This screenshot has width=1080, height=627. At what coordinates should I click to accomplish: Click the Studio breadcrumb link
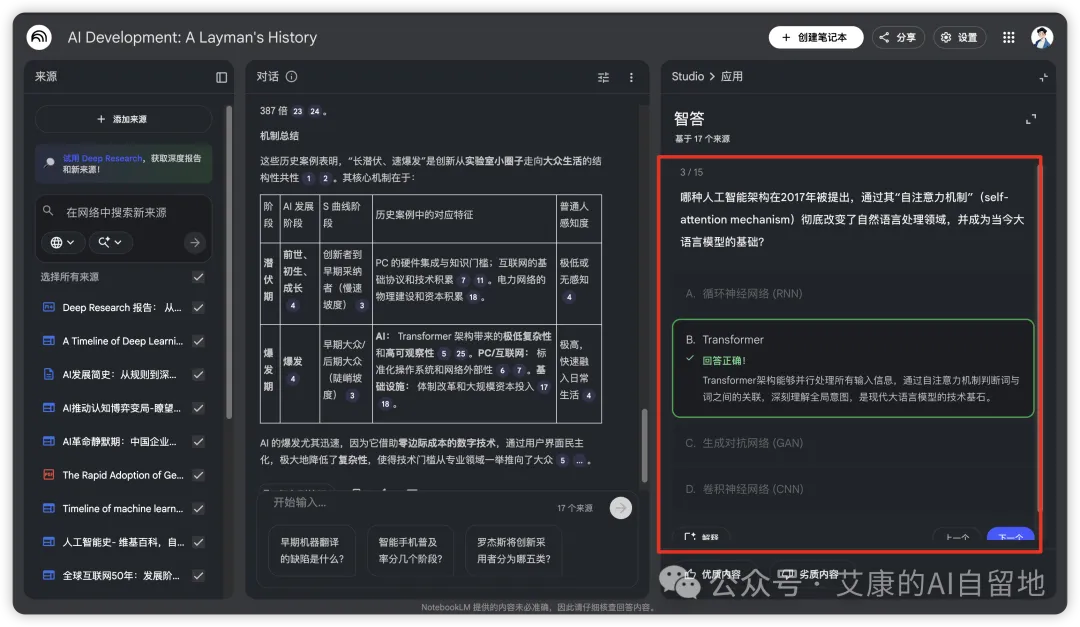click(687, 76)
